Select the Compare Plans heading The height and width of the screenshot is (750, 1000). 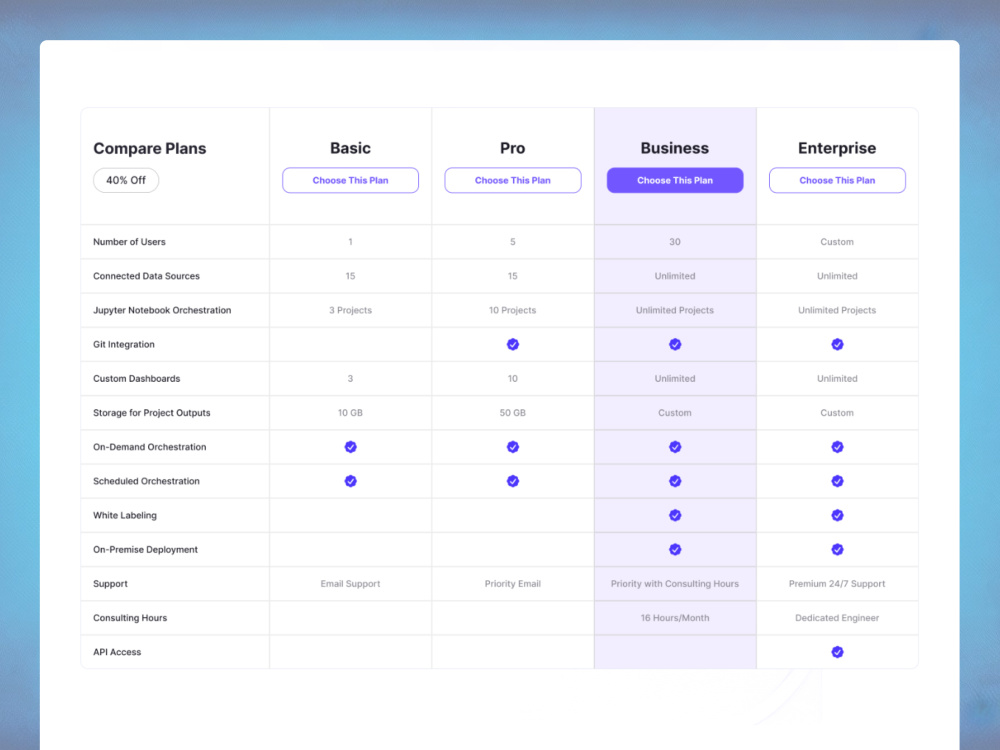click(150, 149)
